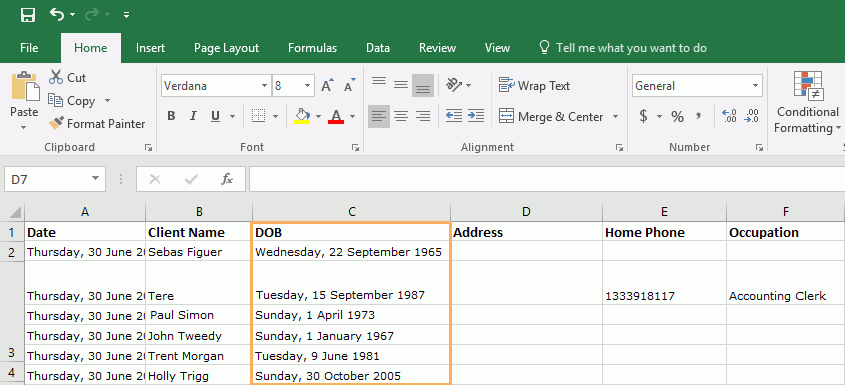This screenshot has height=385, width=845.
Task: Toggle the Bottom Align icon
Action: pyautogui.click(x=423, y=86)
